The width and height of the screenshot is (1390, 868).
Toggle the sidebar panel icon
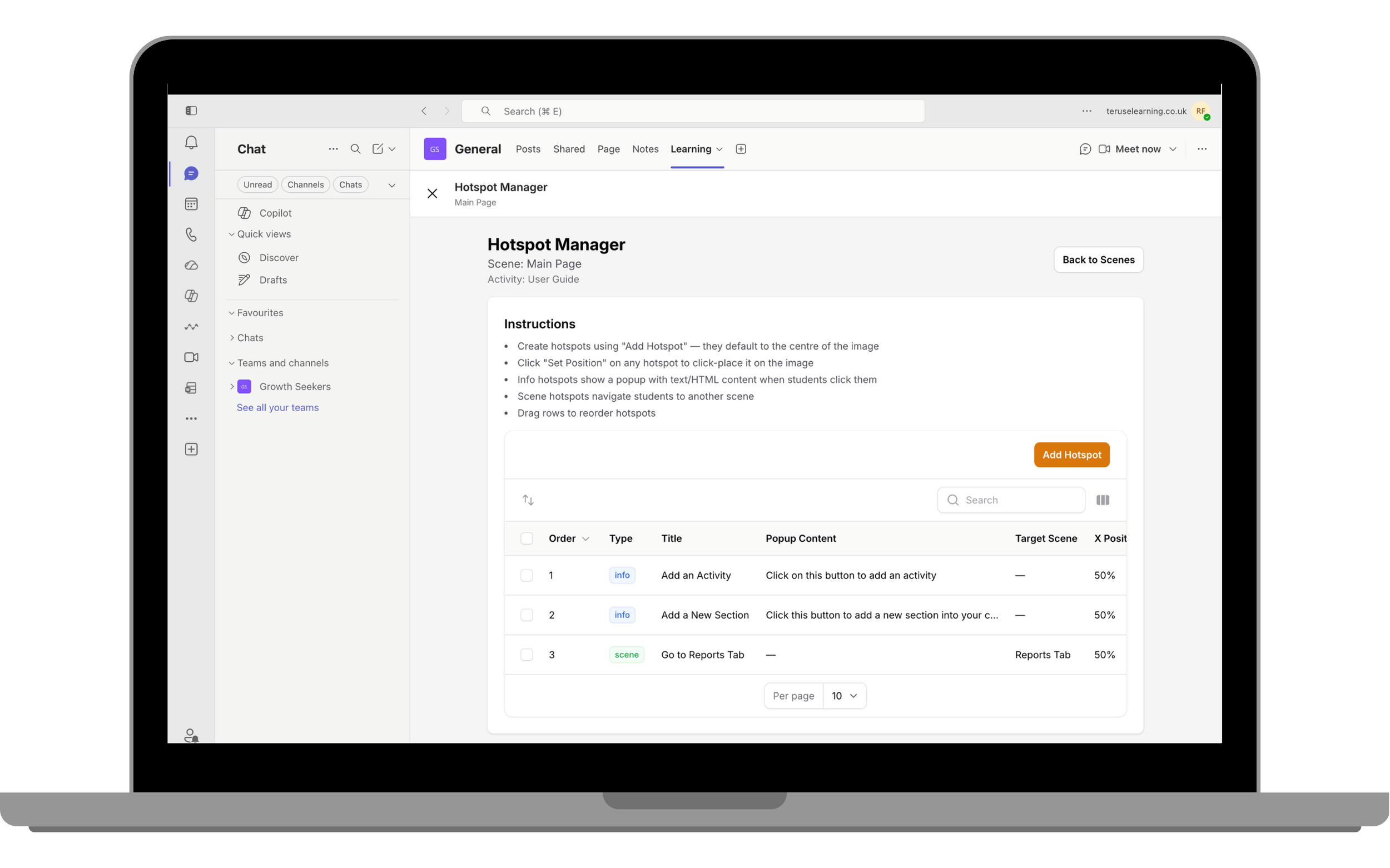point(191,110)
